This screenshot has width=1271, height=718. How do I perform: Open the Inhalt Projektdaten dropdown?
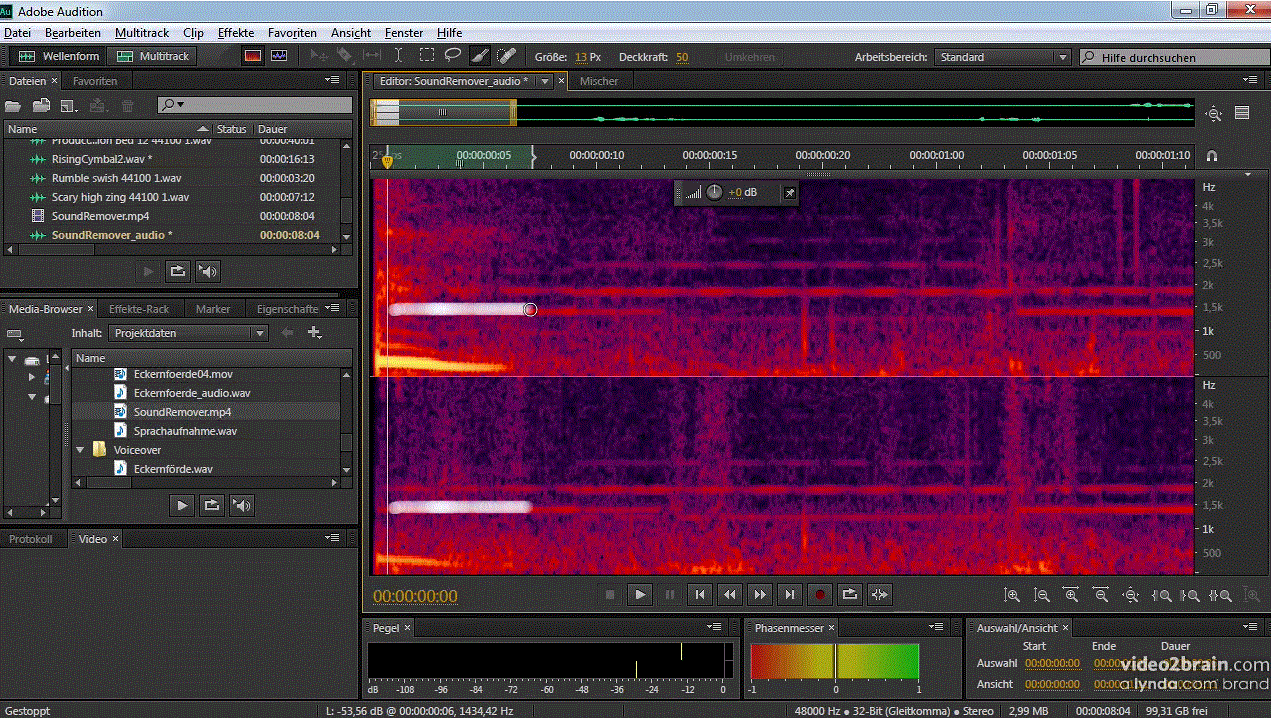(x=188, y=333)
